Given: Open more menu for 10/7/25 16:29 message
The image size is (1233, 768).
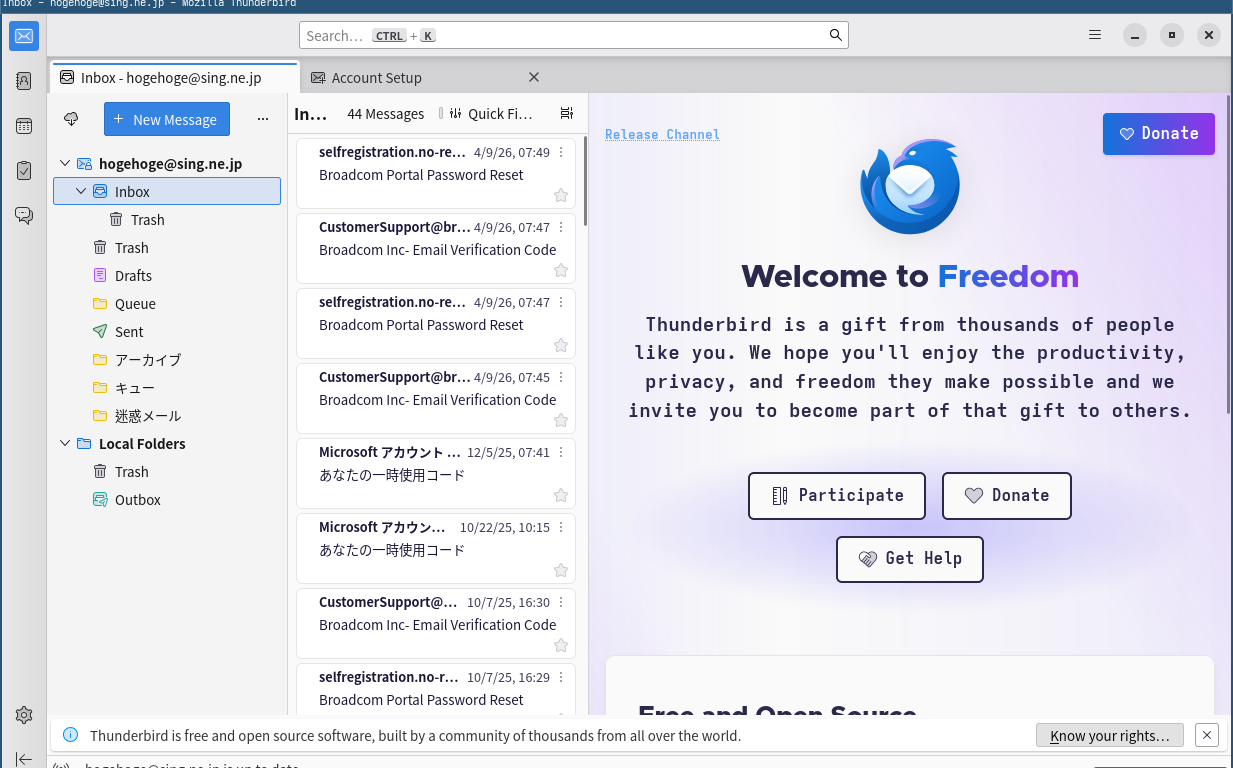Looking at the screenshot, I should [561, 678].
